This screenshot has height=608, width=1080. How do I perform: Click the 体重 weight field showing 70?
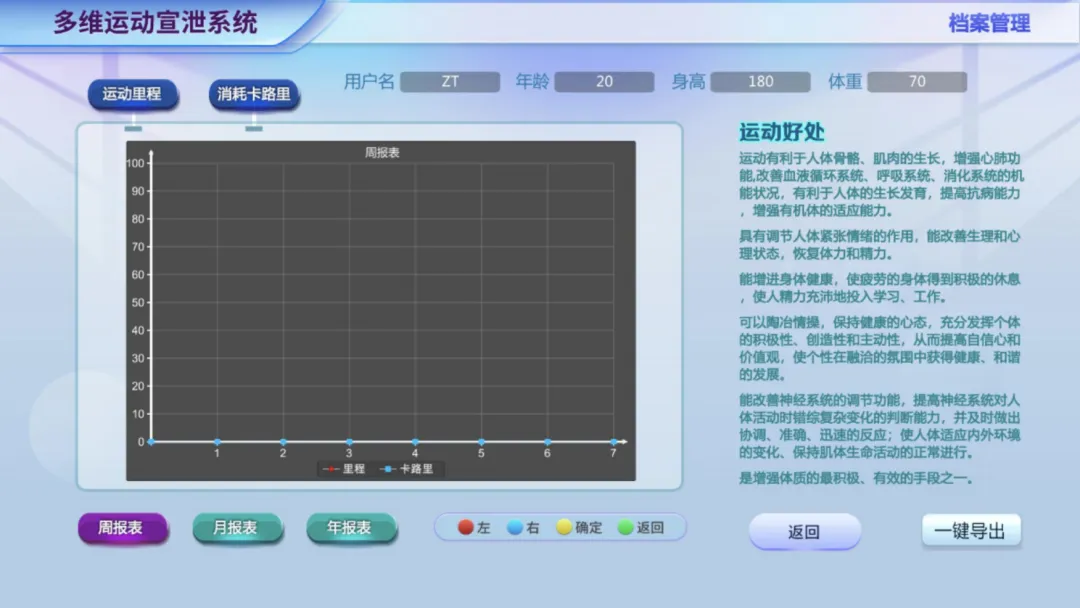click(916, 81)
